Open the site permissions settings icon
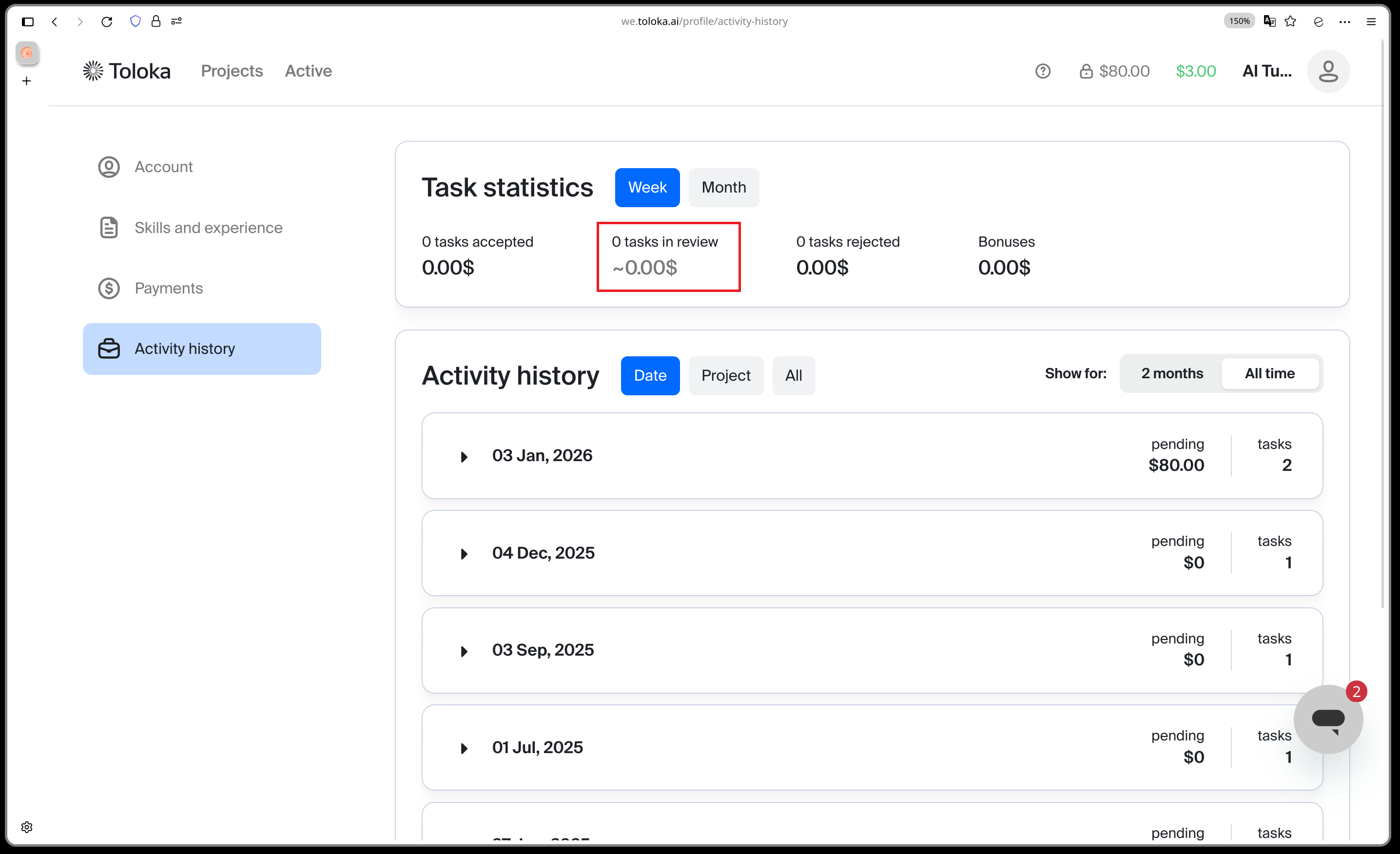The height and width of the screenshot is (854, 1400). (x=176, y=21)
